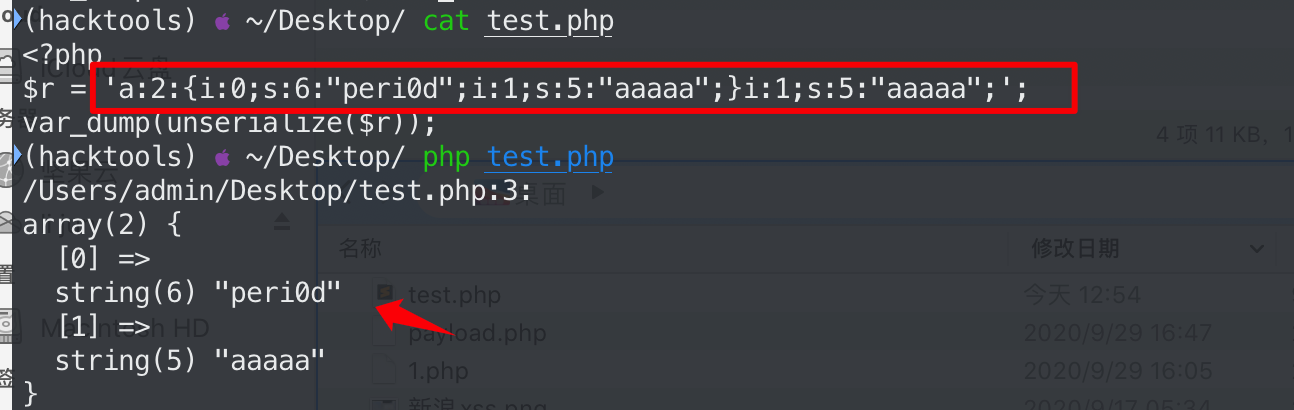Click the arrow next to 桌面 in the path
Screen dimensions: 1294x410
point(598,193)
